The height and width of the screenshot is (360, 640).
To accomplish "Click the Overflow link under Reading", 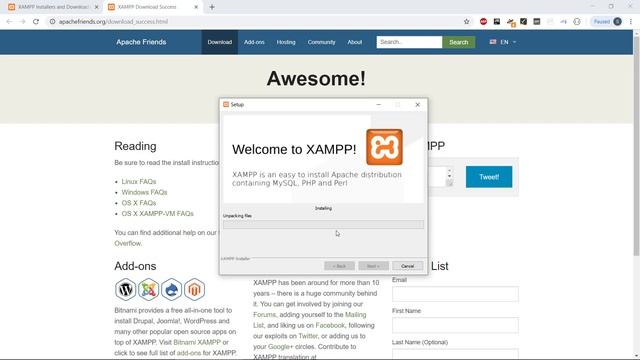I will tap(128, 243).
